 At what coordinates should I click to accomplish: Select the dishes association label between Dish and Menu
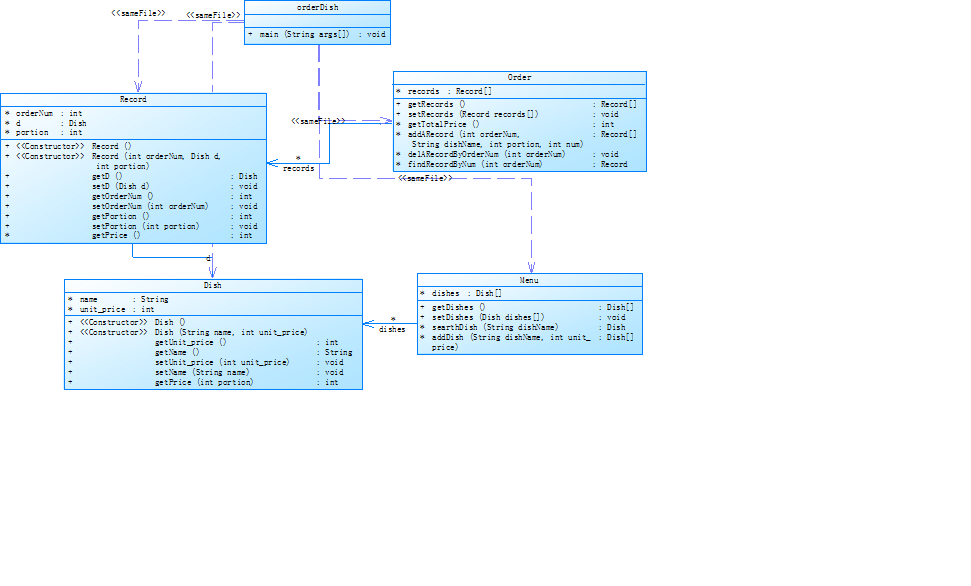tap(392, 330)
